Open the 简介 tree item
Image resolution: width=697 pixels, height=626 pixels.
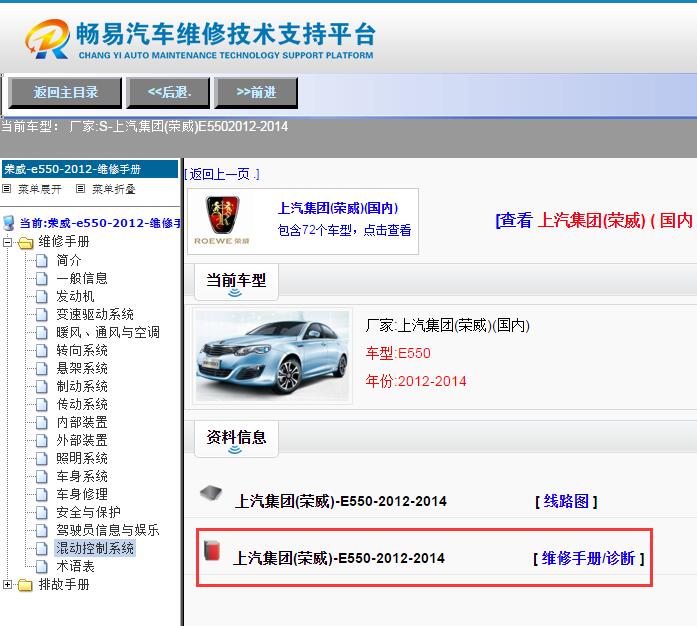click(x=69, y=261)
